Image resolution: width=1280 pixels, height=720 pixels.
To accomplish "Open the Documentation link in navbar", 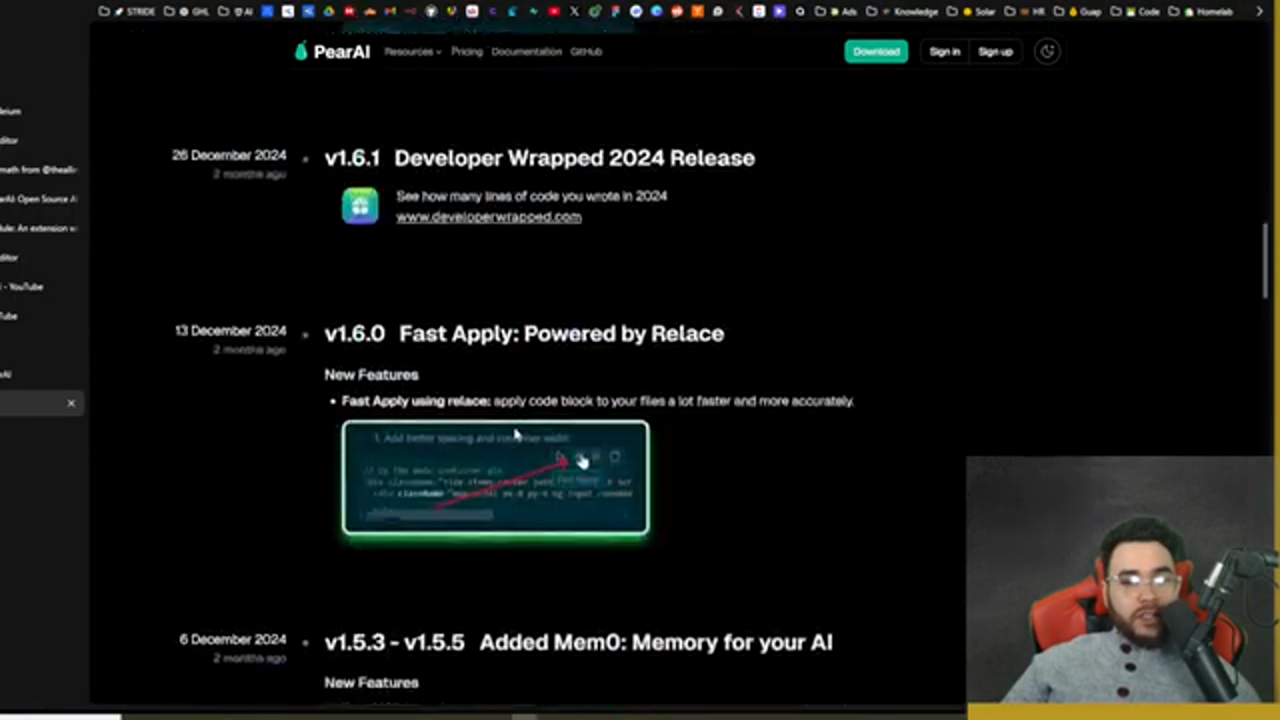I will click(526, 52).
